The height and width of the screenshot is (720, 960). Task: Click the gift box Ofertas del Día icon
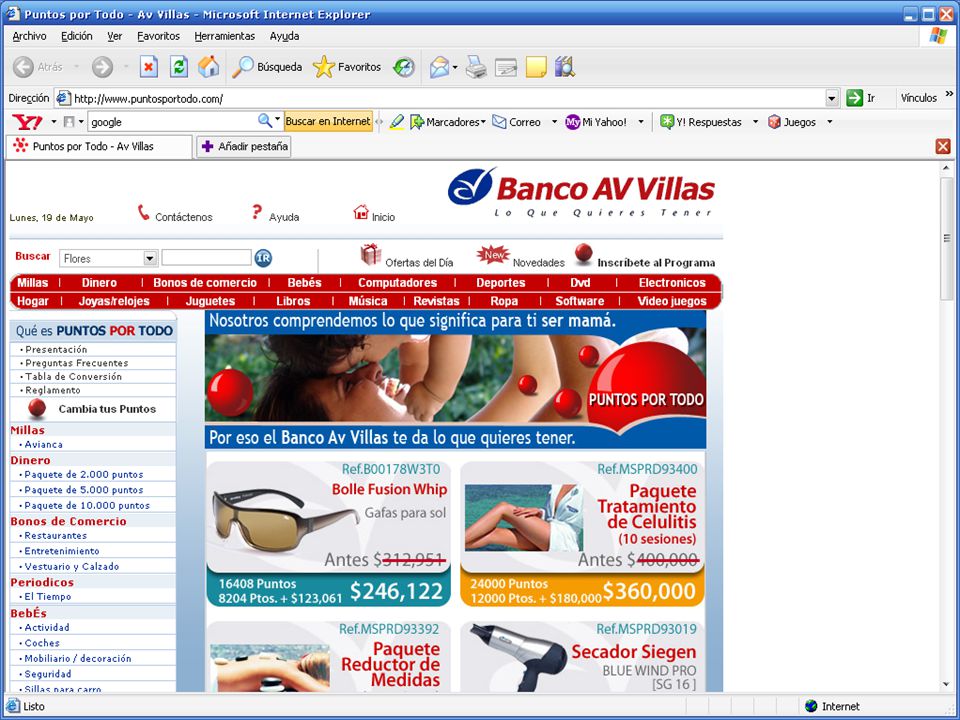[x=370, y=254]
